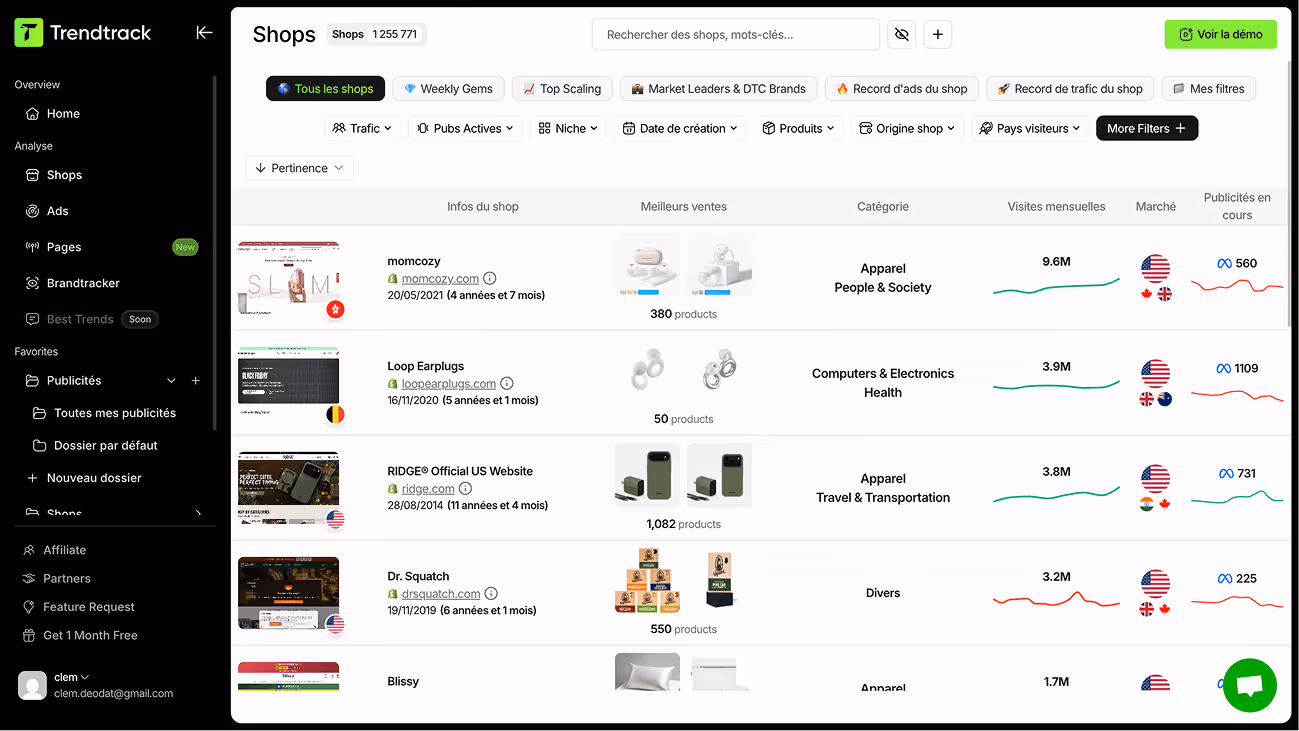Open the chat support bubble
The height and width of the screenshot is (731, 1299).
coord(1250,685)
